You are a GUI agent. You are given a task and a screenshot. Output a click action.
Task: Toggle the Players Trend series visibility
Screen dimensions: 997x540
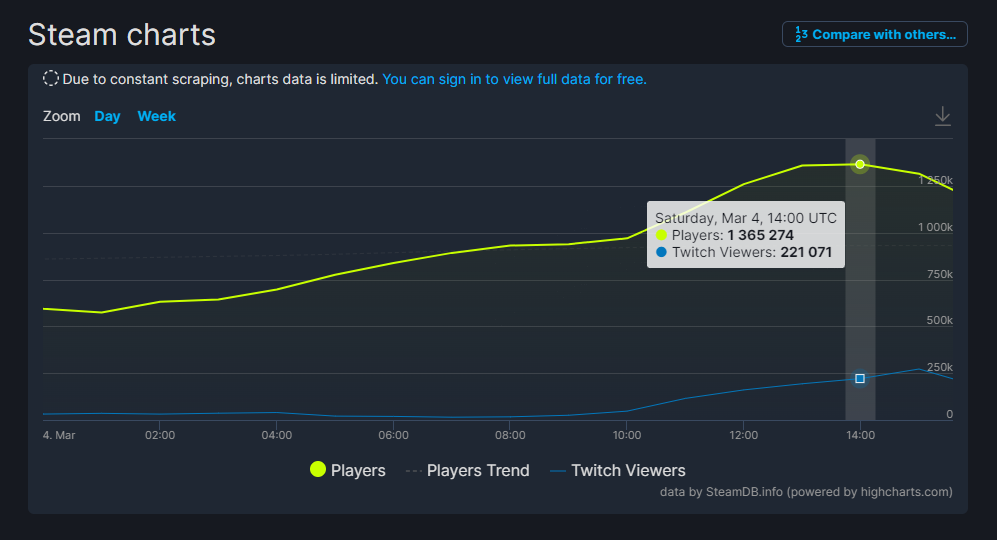[467, 470]
